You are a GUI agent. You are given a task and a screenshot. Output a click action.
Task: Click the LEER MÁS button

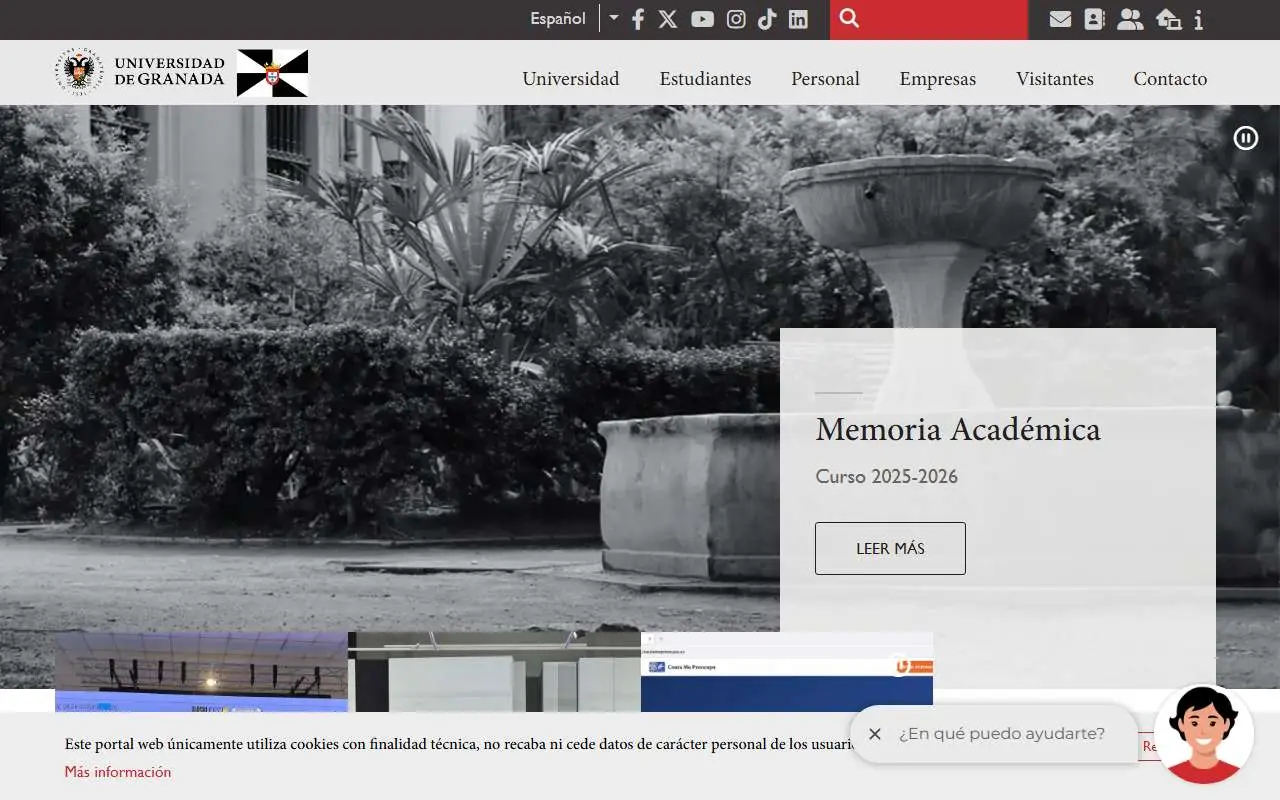(890, 548)
